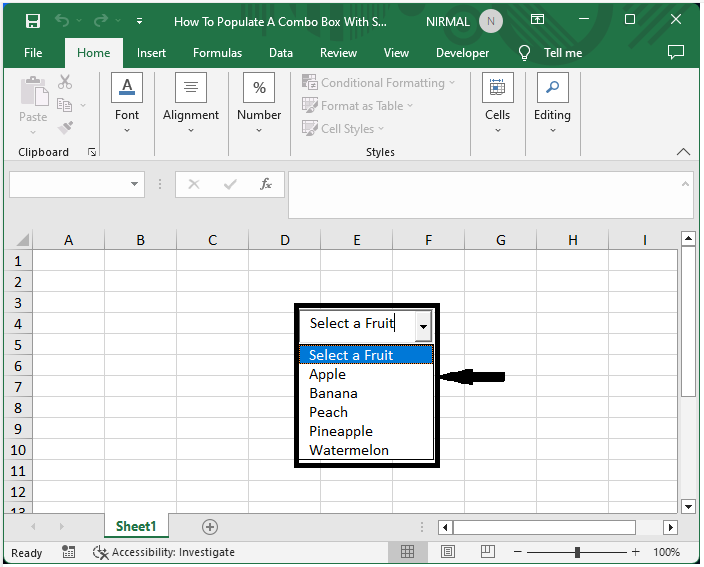The width and height of the screenshot is (704, 567).
Task: Expand the Name Box dropdown arrow
Action: point(134,184)
